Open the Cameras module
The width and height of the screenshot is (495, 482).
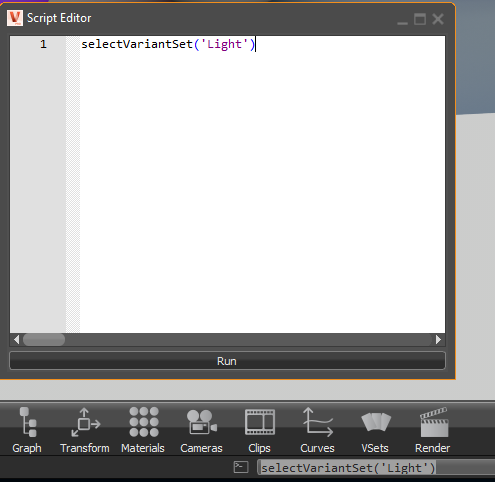point(201,430)
